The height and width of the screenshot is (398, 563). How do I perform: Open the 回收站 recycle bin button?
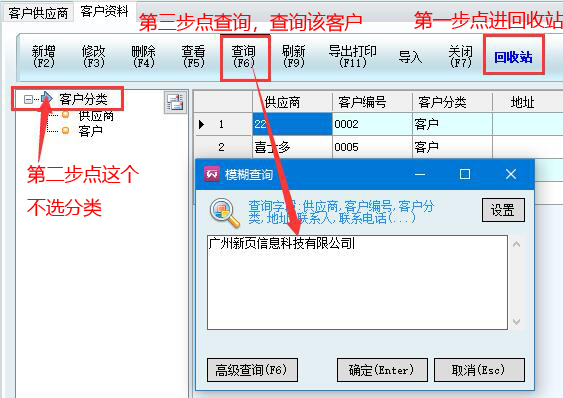[x=513, y=57]
